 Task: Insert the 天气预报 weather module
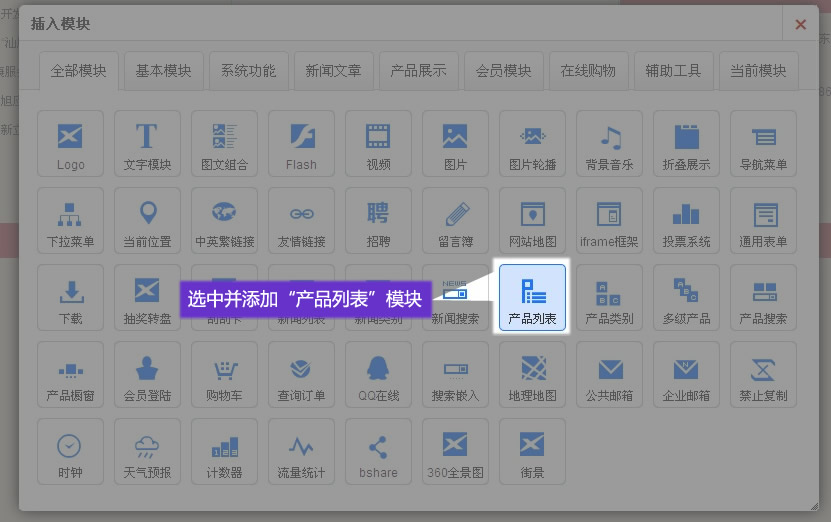(x=147, y=451)
